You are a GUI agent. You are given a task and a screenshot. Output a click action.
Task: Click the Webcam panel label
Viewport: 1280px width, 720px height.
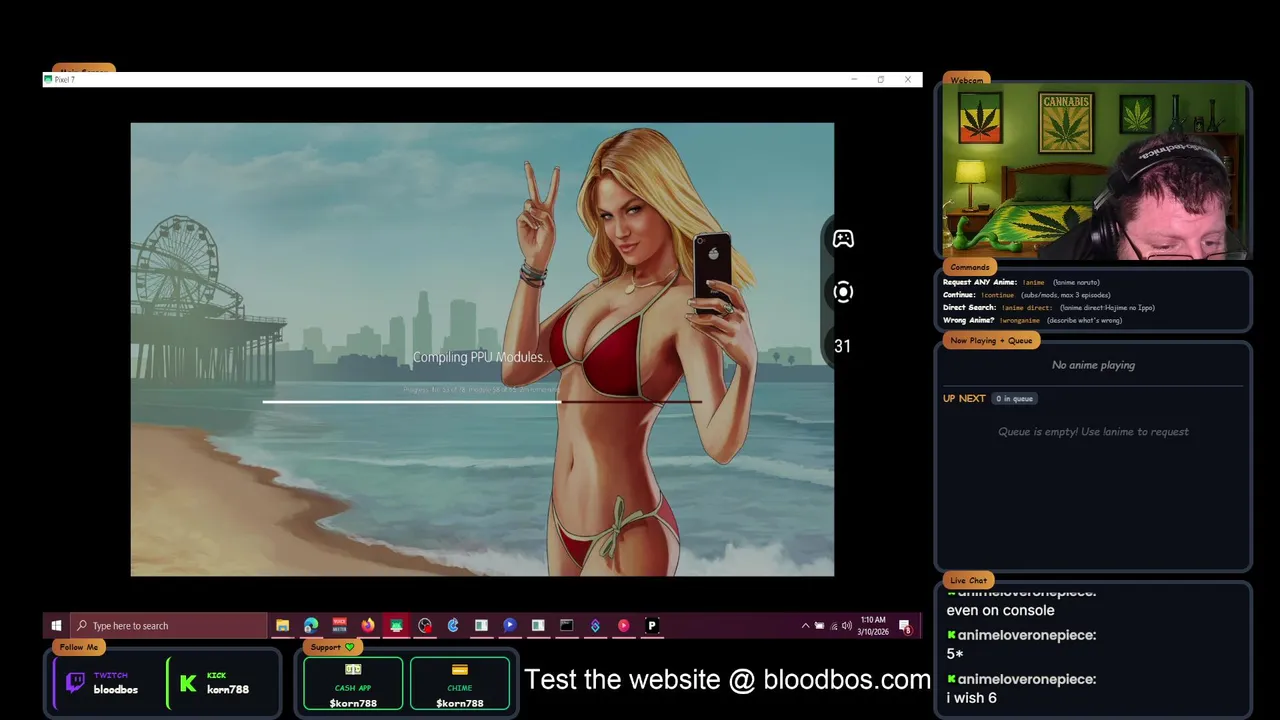tap(967, 80)
